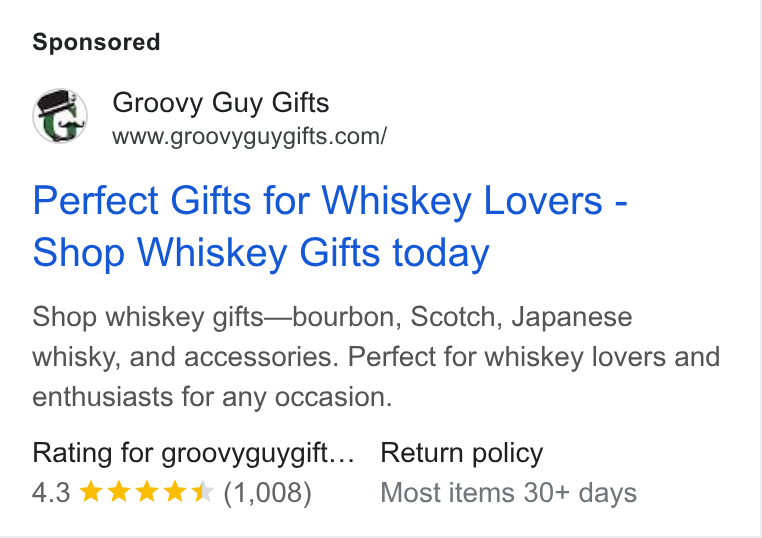Open the Perfect Gifts for Whiskey Lovers headline
Screen dimensions: 762x538
tap(330, 201)
